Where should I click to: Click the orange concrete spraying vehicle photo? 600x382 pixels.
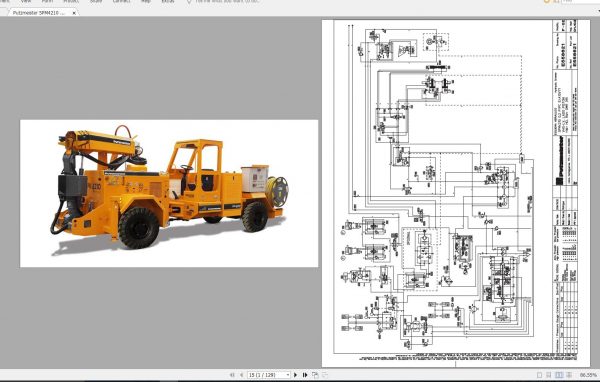tap(169, 193)
